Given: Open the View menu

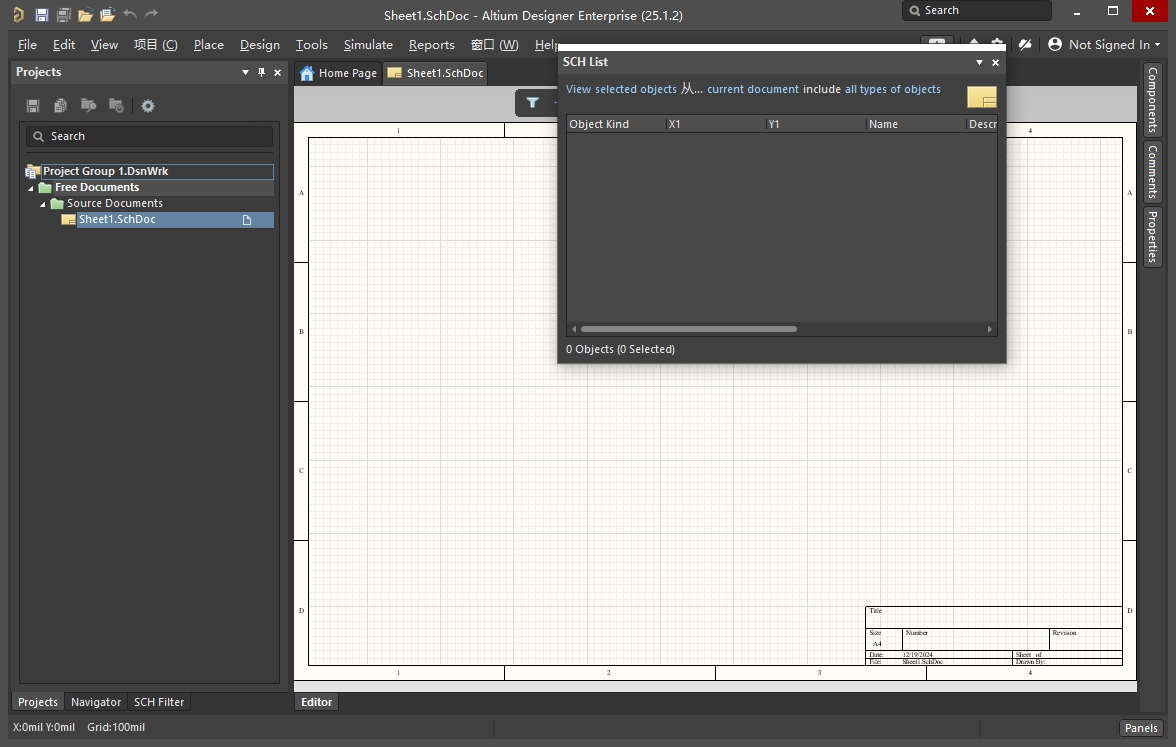Looking at the screenshot, I should pyautogui.click(x=104, y=44).
